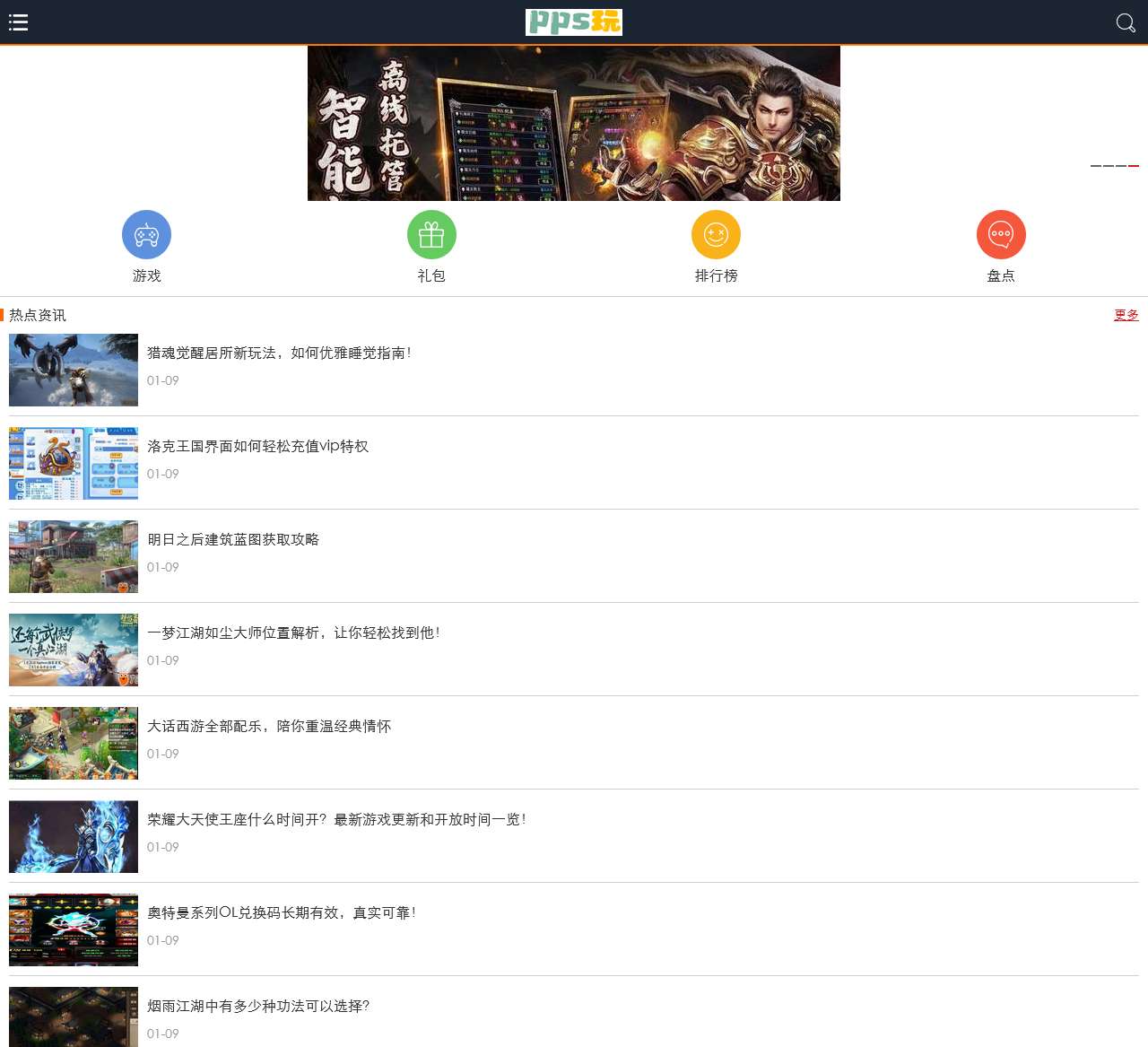Open article 奥特曼系列OL兑换码长期有效
1148x1047 pixels.
(x=282, y=912)
